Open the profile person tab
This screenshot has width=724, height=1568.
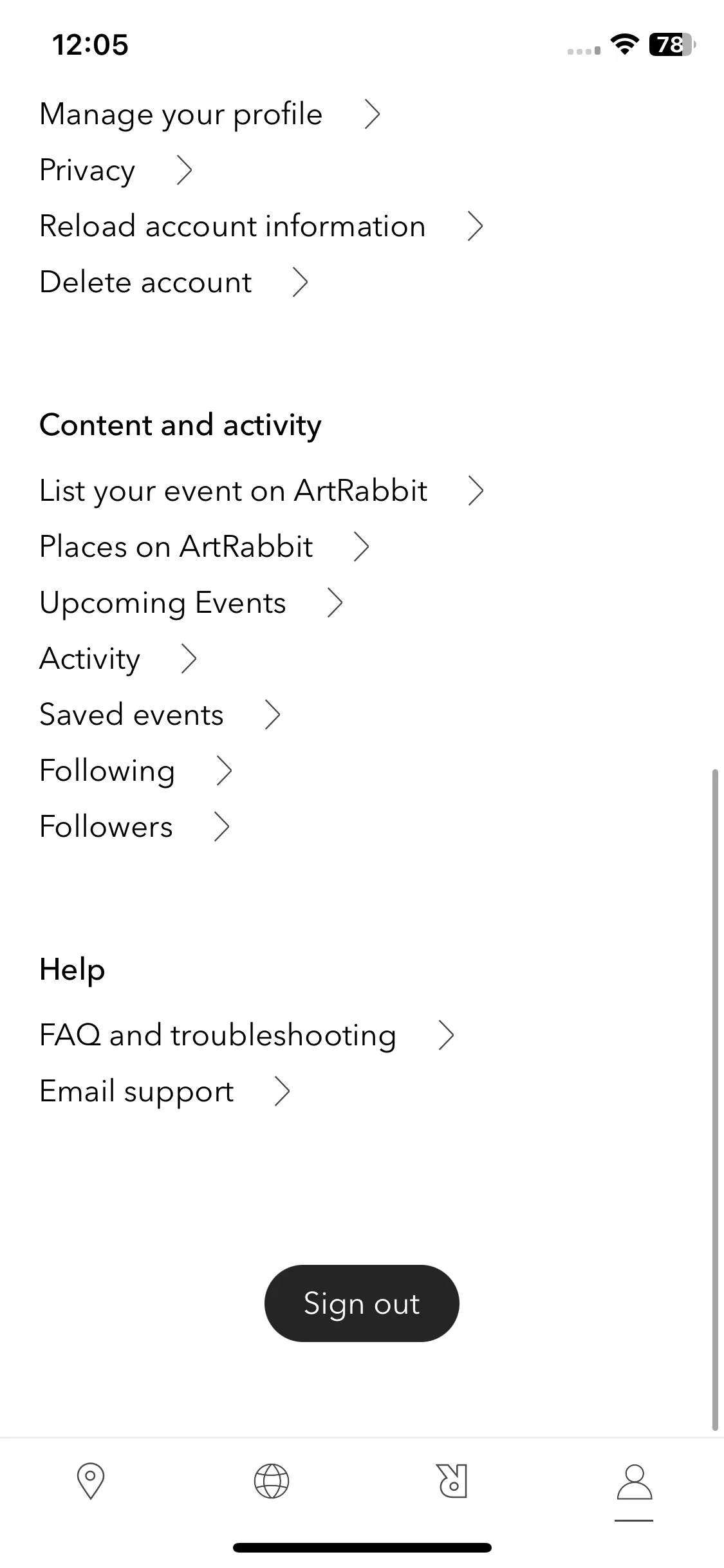[635, 1481]
